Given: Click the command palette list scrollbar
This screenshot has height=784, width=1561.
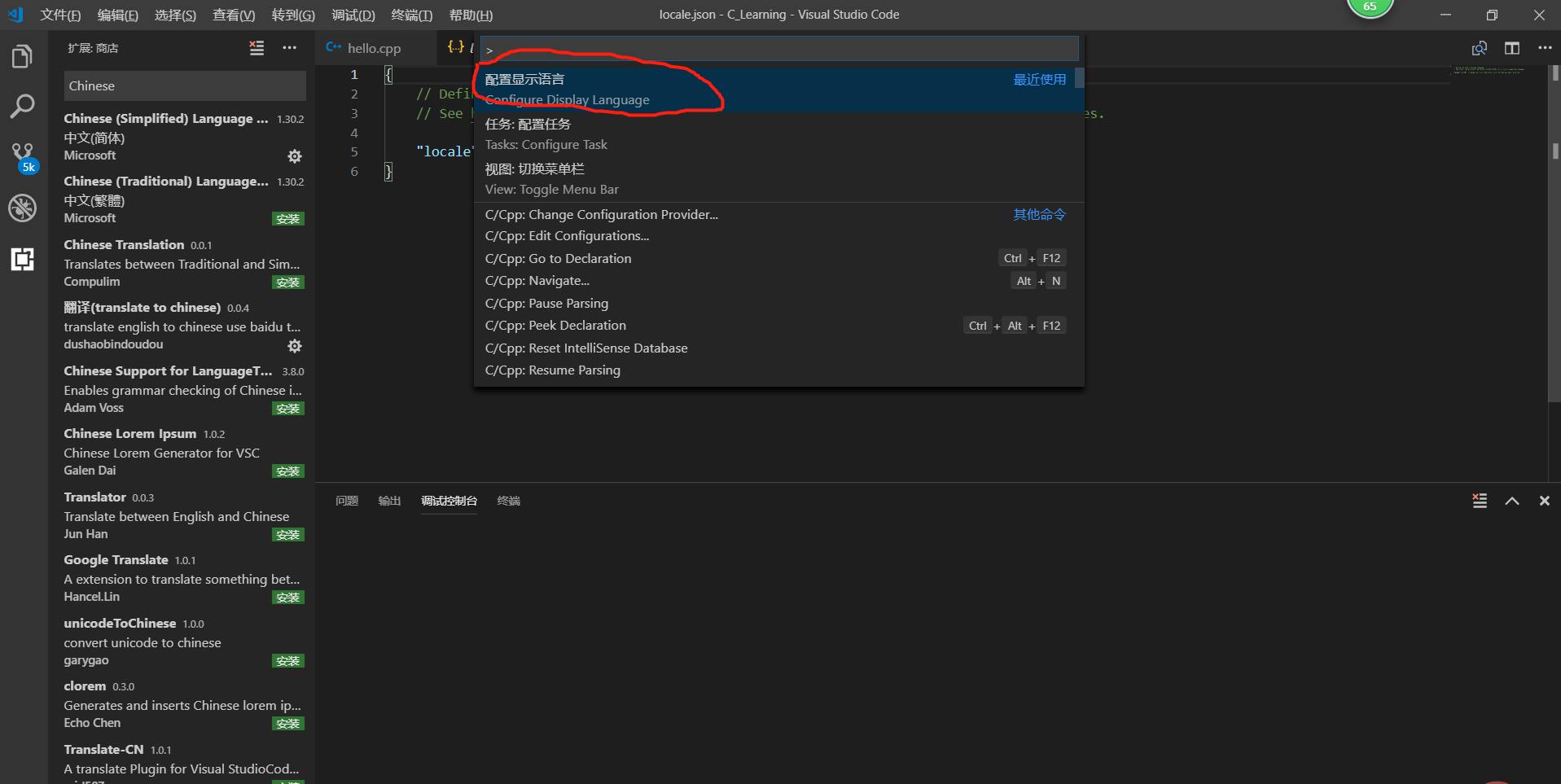Looking at the screenshot, I should 1080,77.
